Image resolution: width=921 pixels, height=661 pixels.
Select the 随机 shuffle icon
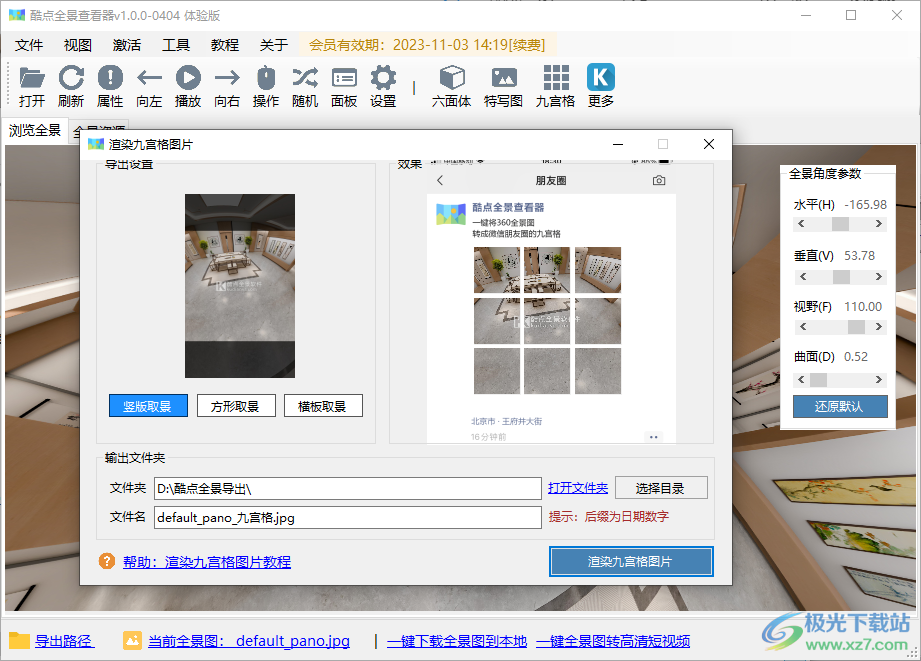pos(305,78)
